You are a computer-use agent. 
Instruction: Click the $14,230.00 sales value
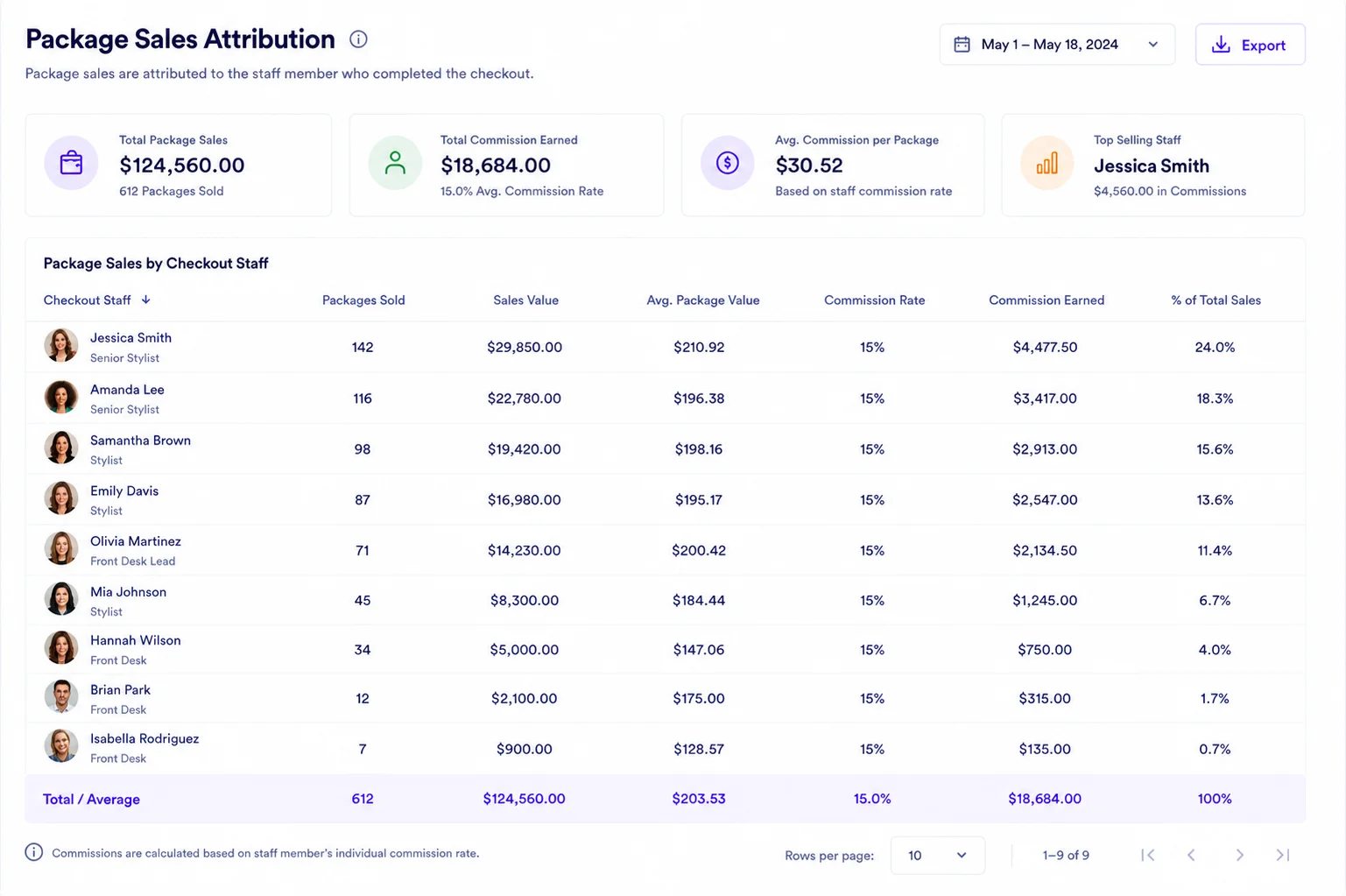pyautogui.click(x=525, y=551)
